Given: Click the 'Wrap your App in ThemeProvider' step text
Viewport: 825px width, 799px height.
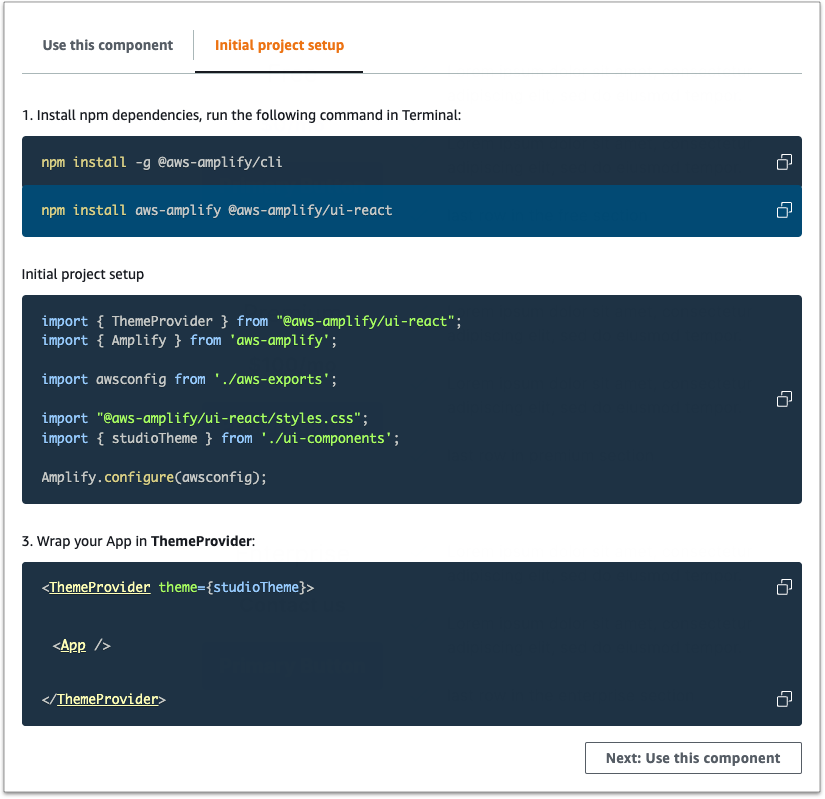Looking at the screenshot, I should click(x=138, y=541).
